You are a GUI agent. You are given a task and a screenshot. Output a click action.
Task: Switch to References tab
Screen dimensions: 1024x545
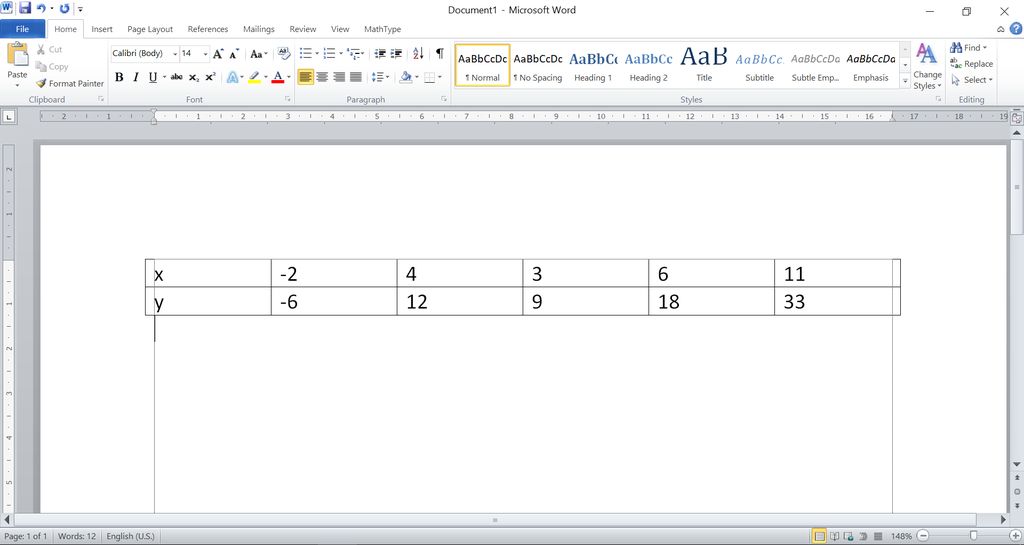click(208, 29)
